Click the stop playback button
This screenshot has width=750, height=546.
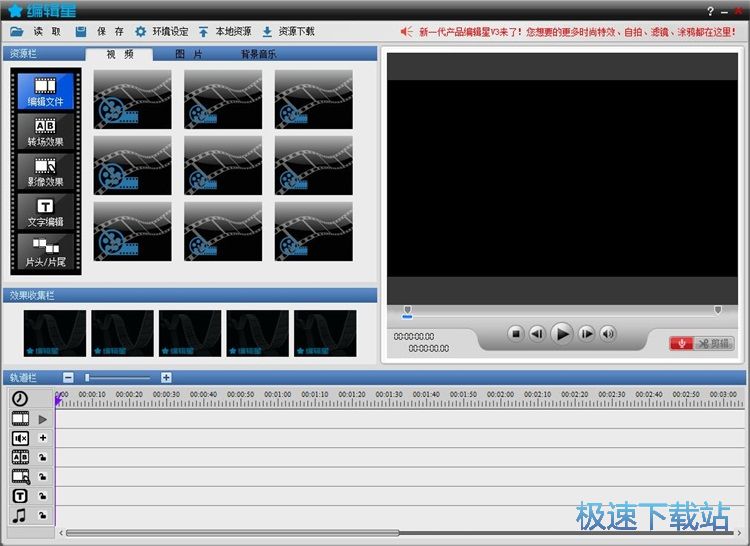516,334
